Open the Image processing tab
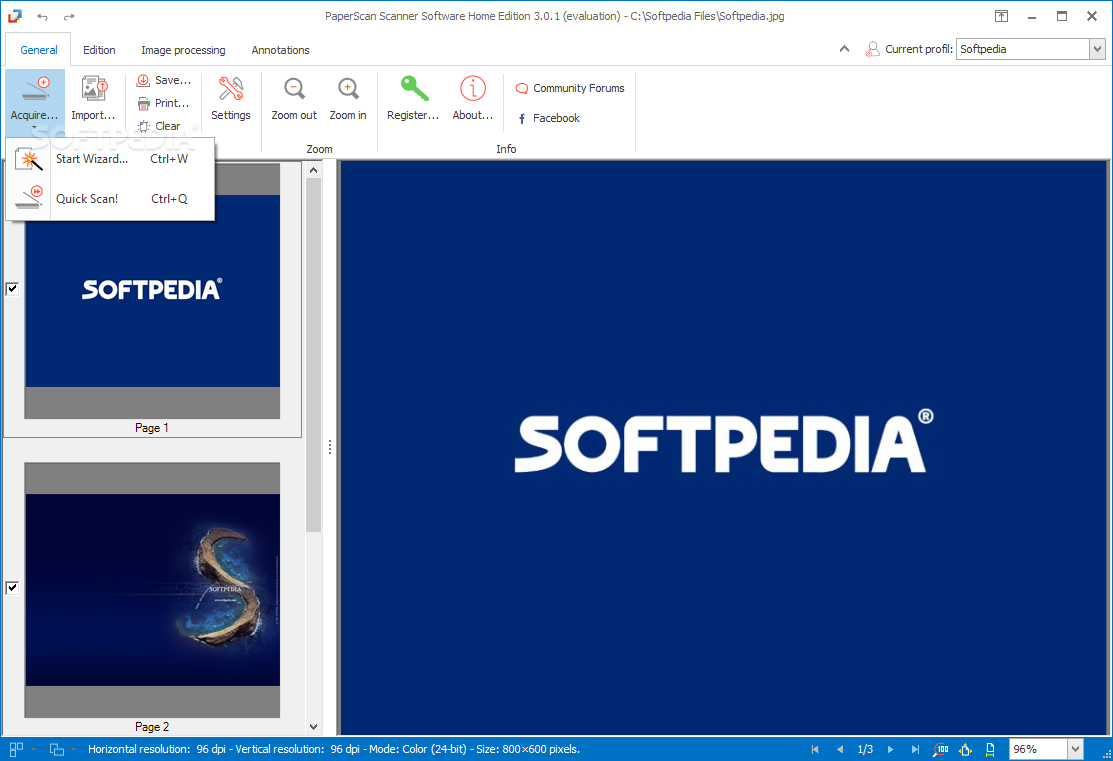The width and height of the screenshot is (1113, 761). 183,50
